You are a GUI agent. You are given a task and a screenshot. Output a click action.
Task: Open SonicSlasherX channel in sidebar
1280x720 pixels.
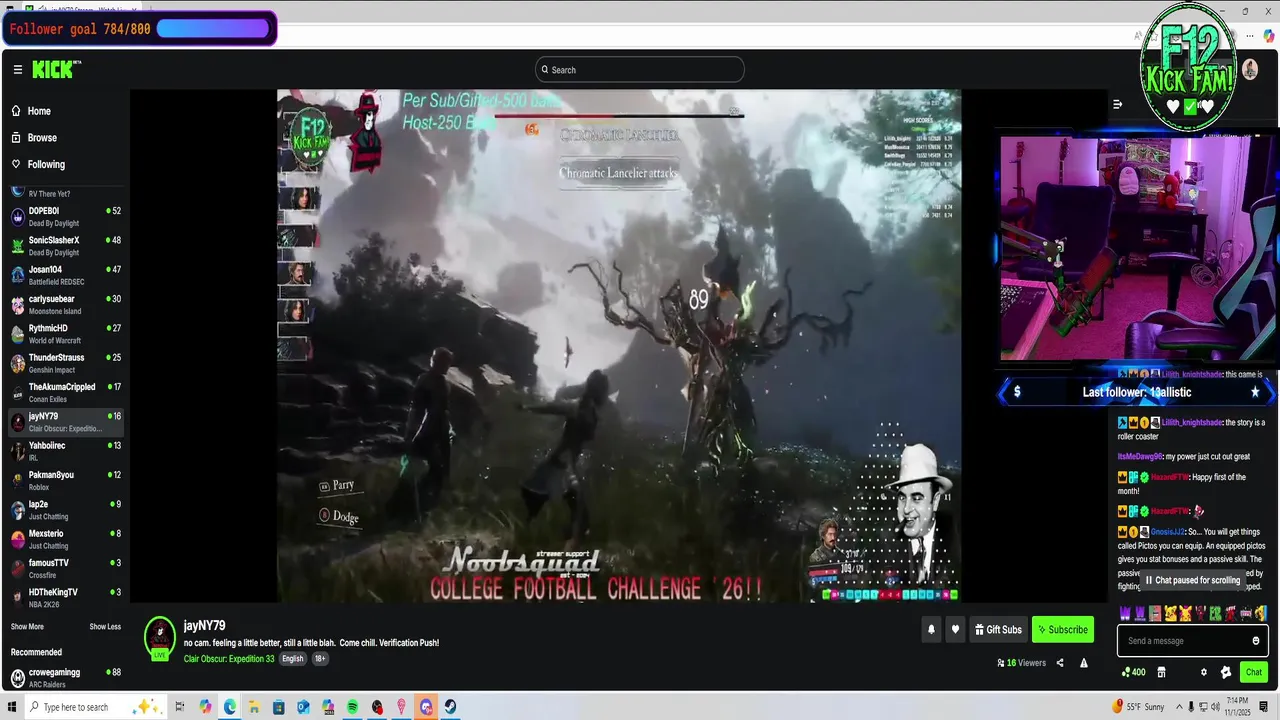[x=65, y=246]
